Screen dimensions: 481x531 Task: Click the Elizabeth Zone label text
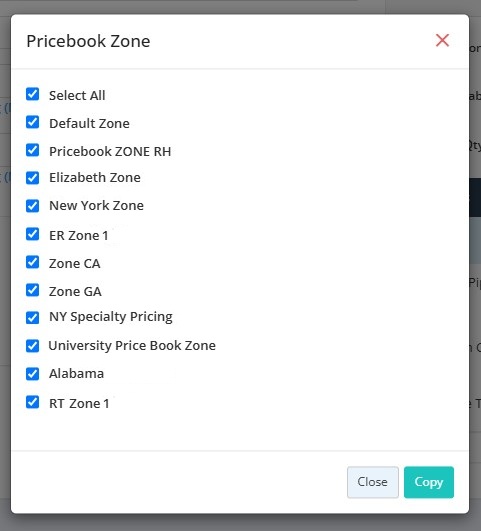95,177
